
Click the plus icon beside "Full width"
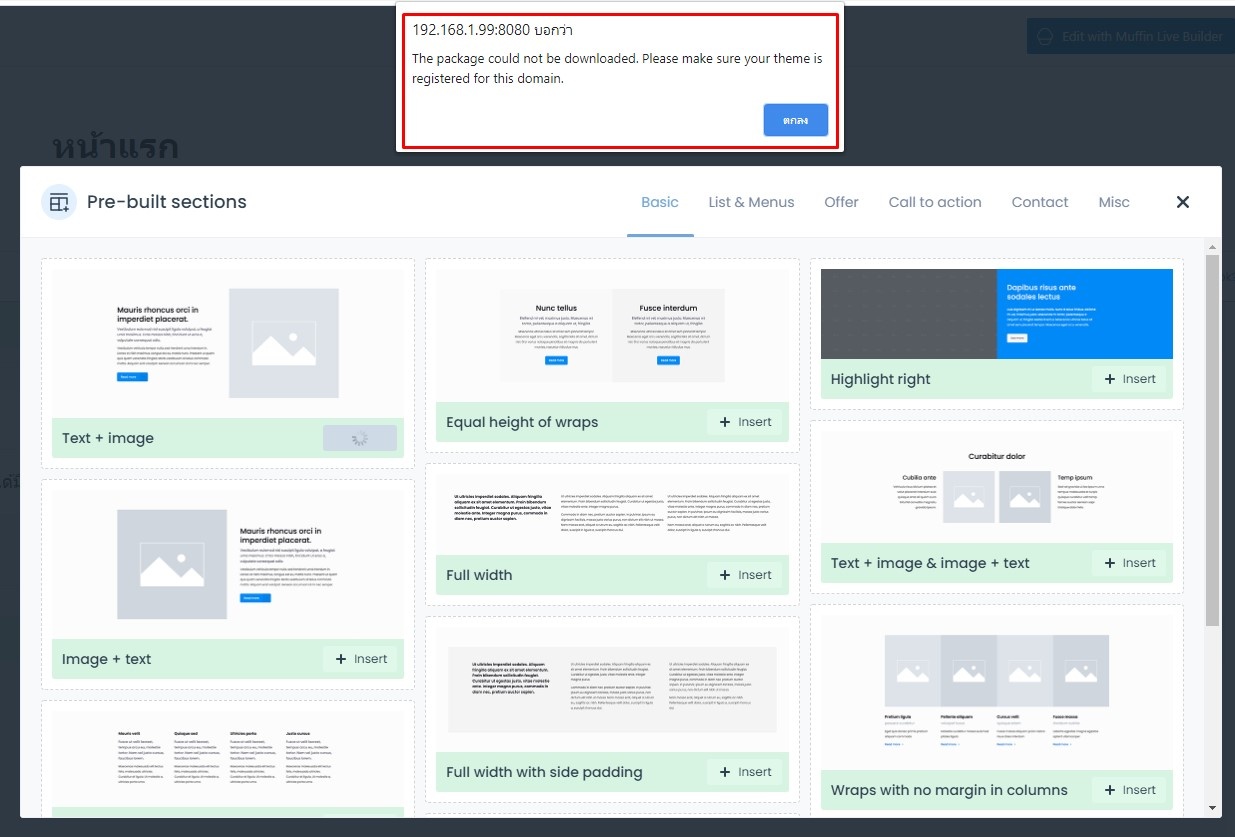(x=726, y=575)
